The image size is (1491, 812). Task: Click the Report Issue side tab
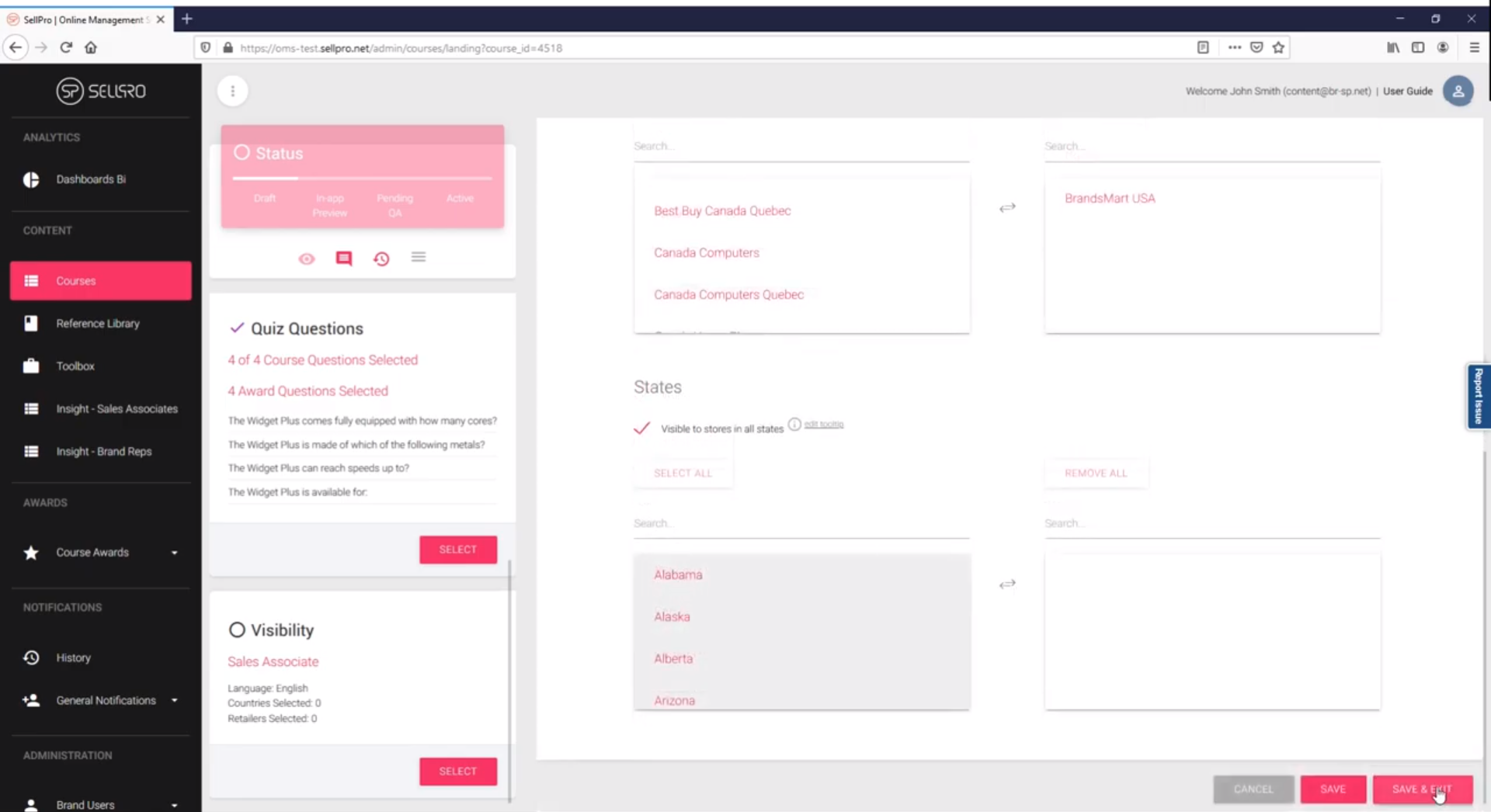pyautogui.click(x=1478, y=396)
